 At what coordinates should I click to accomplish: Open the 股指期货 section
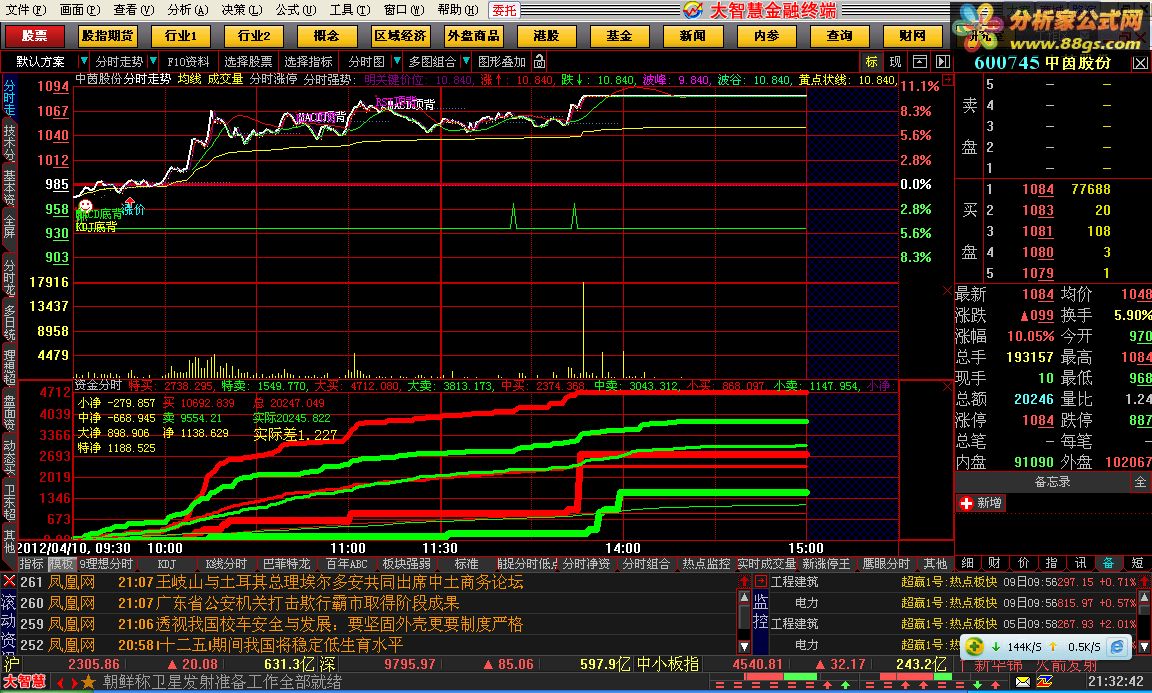(x=107, y=35)
